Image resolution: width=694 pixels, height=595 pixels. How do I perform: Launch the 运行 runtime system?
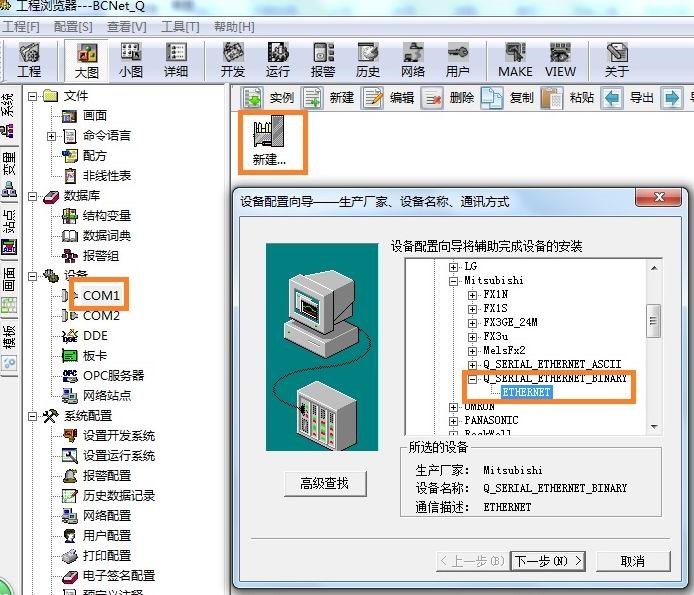(278, 60)
